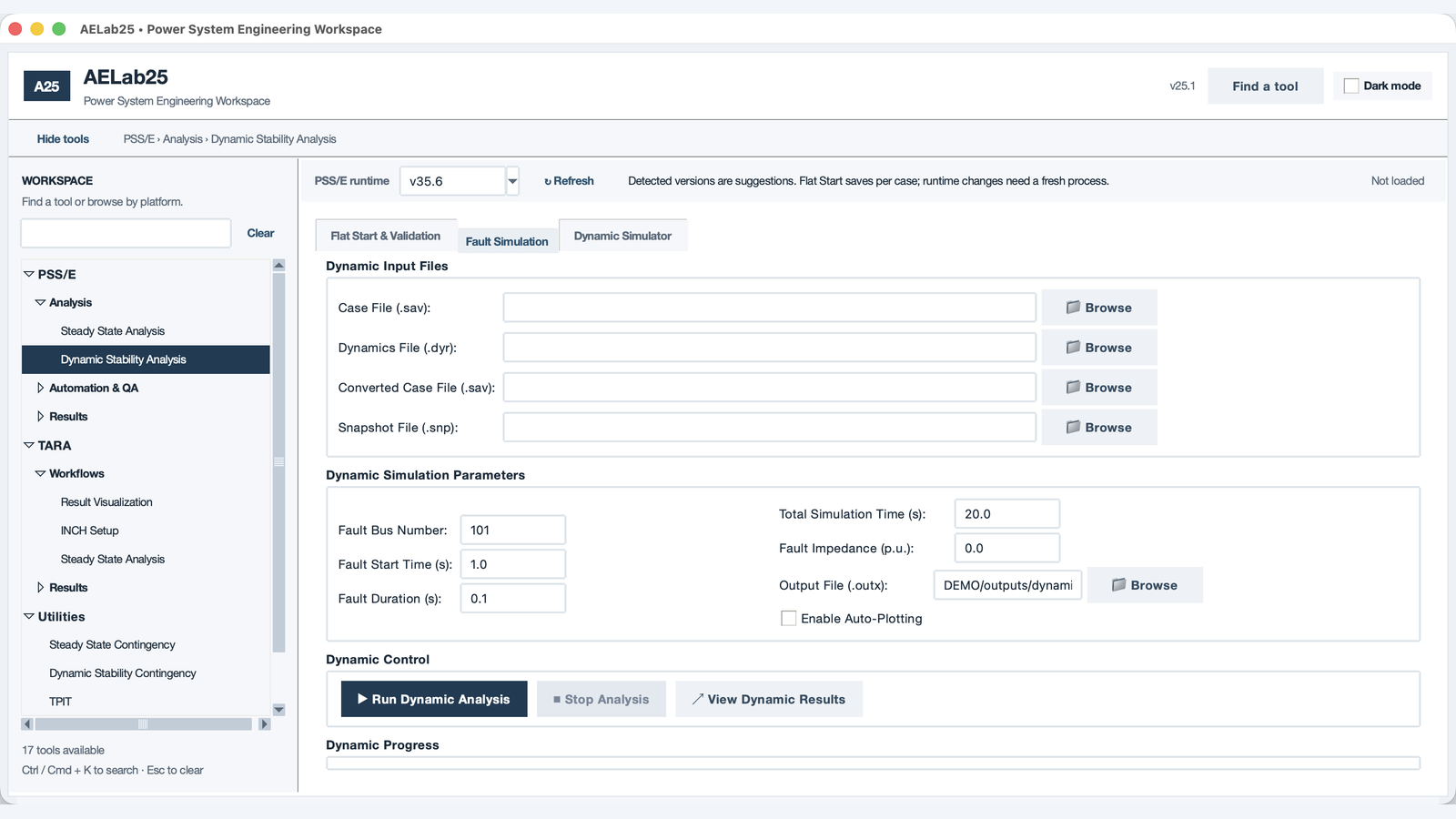1456x819 pixels.
Task: Expand the TARA Results group
Action: point(40,588)
